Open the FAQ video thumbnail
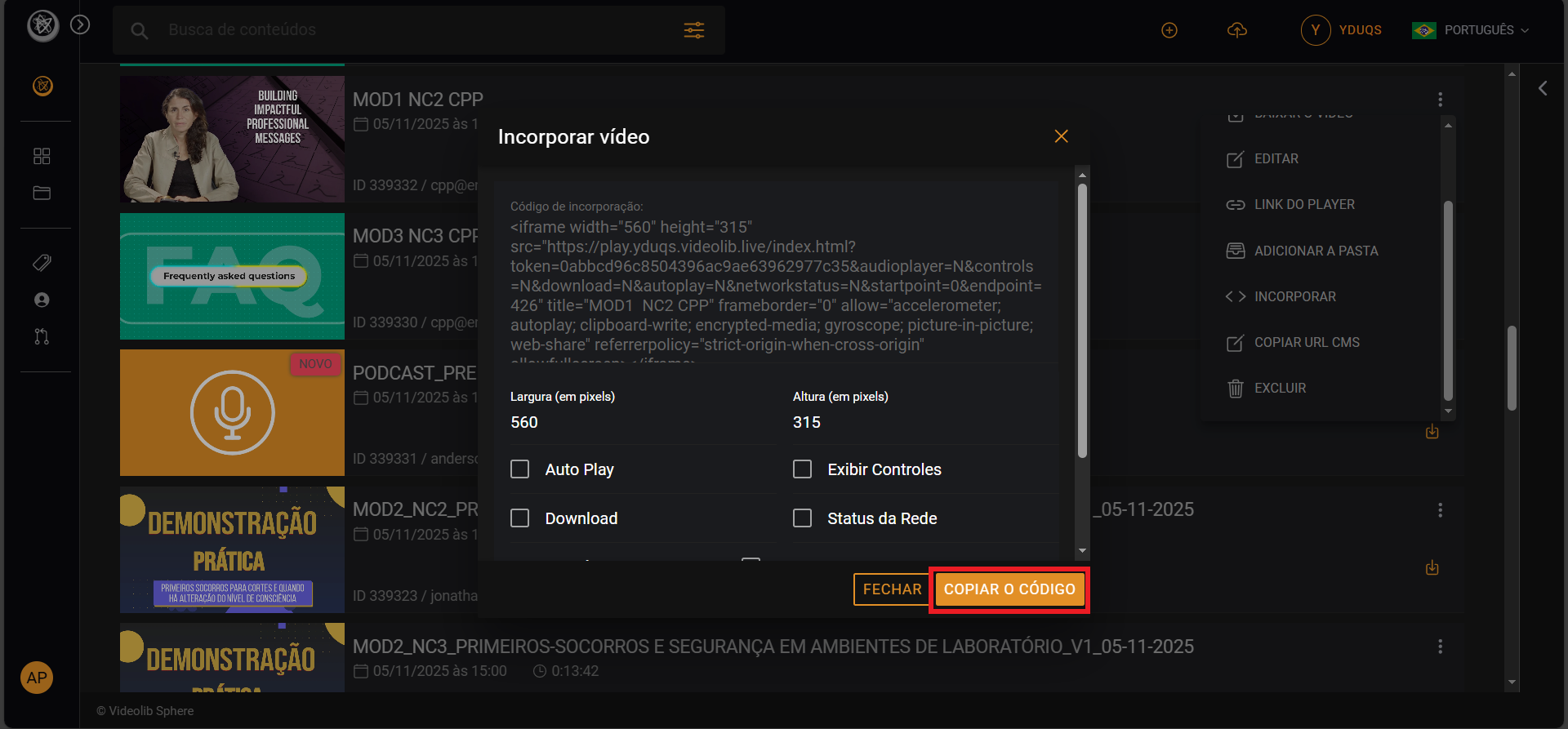This screenshot has height=729, width=1568. pyautogui.click(x=232, y=276)
